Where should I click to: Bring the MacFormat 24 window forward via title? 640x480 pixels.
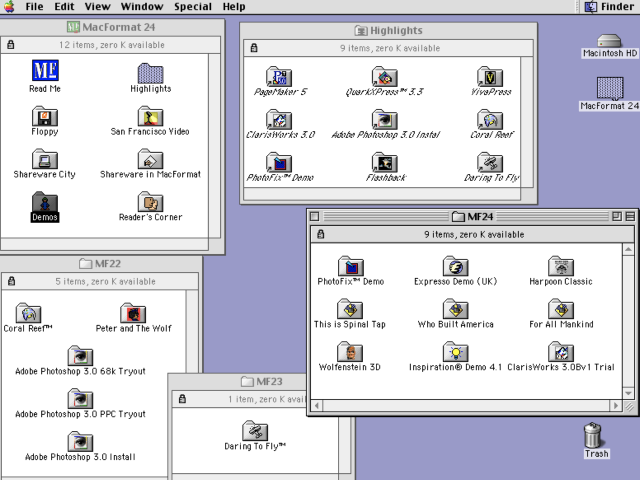point(111,27)
